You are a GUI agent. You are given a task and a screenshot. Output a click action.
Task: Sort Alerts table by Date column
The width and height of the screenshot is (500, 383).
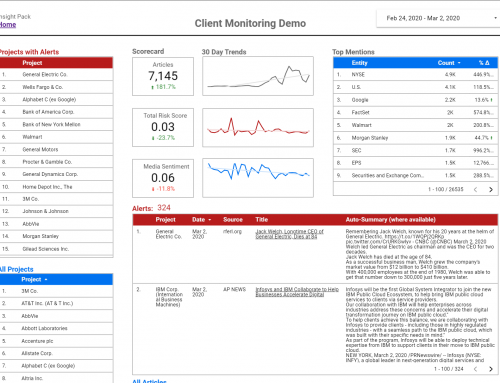[x=201, y=219]
